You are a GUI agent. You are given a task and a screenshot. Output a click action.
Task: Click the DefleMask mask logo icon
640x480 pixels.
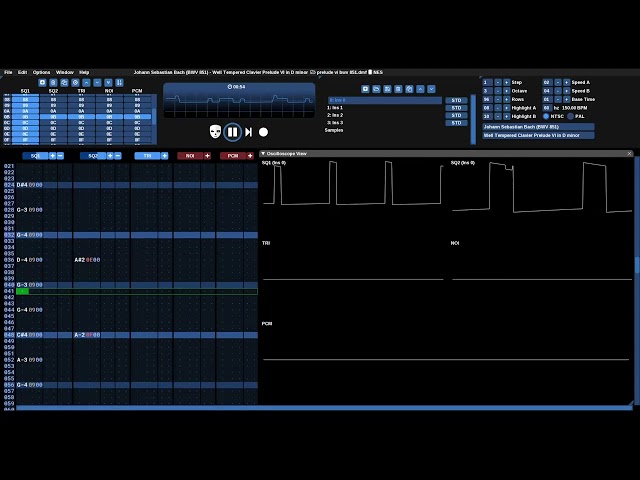[x=215, y=132]
